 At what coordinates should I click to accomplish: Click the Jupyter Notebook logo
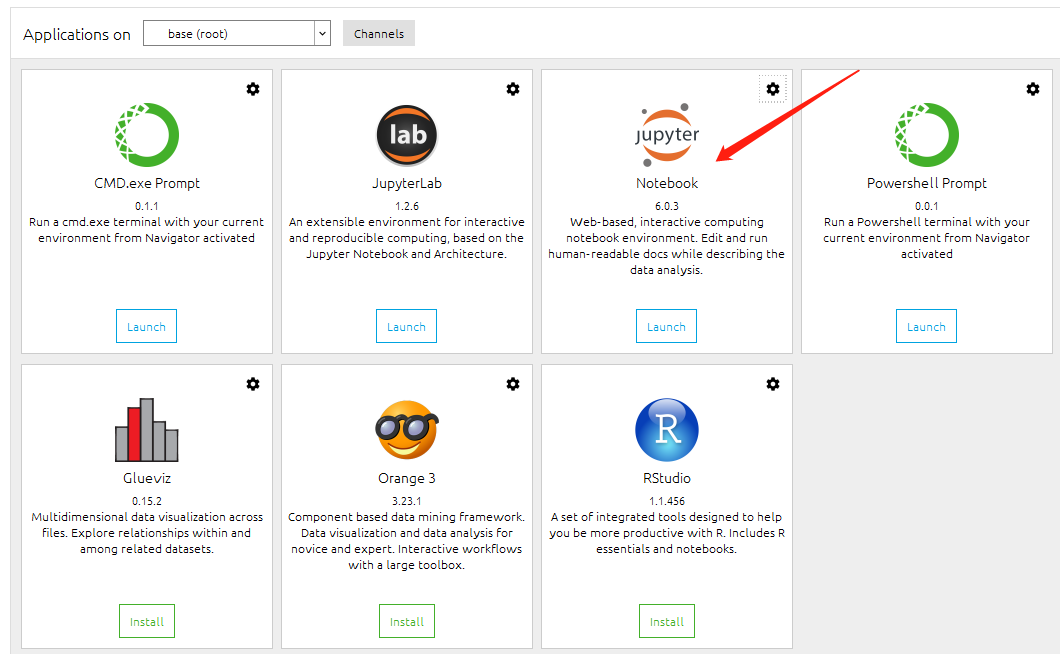point(667,135)
